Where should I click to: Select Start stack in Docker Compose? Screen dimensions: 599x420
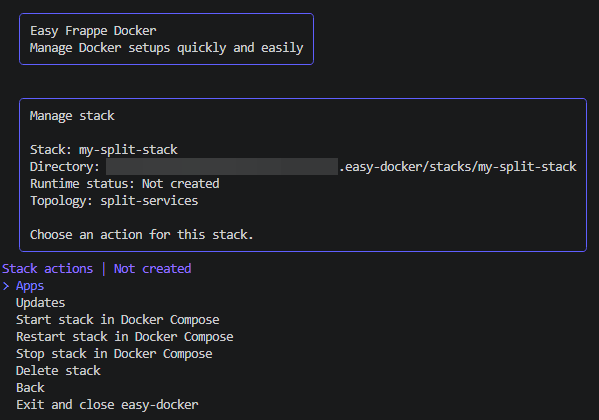(118, 320)
